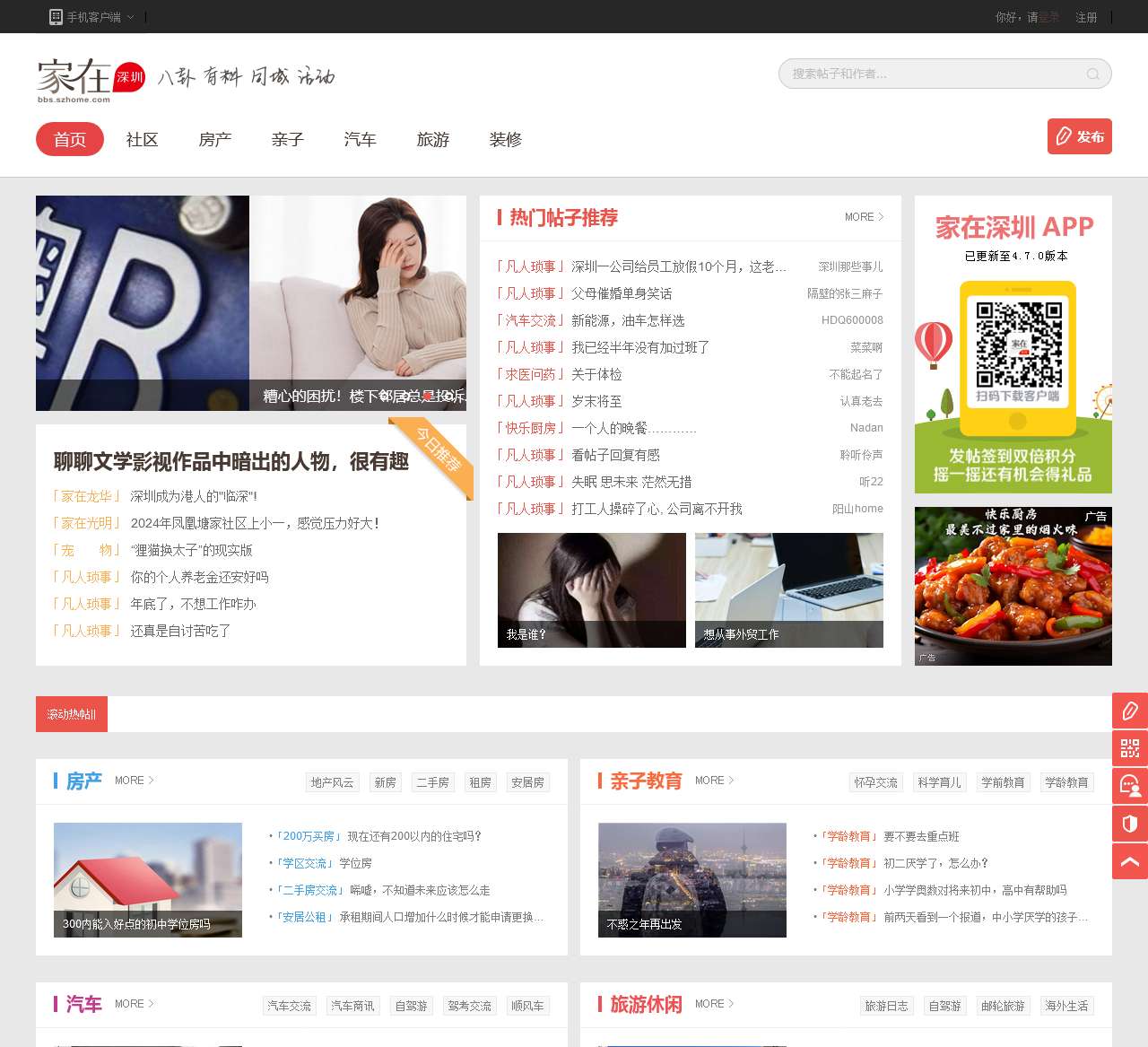Click the 滚动热帖 red label
The width and height of the screenshot is (1148, 1047).
click(x=72, y=714)
